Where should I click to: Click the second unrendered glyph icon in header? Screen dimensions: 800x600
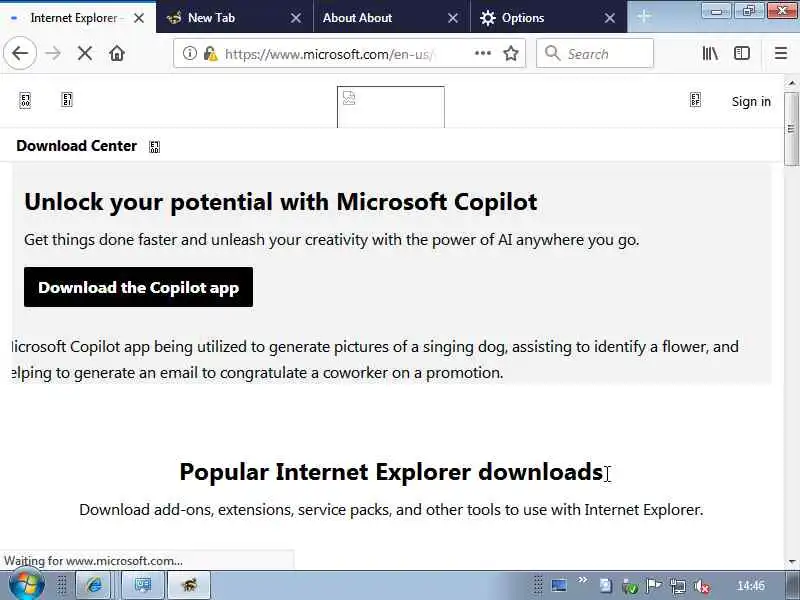67,99
